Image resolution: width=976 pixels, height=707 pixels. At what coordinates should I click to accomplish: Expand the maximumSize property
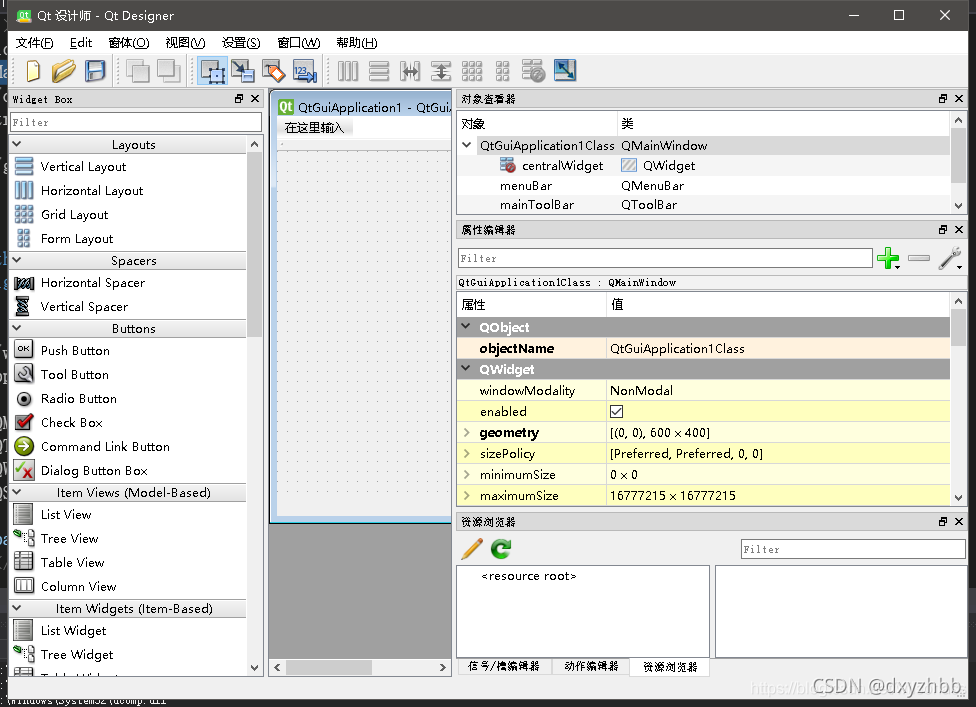[466, 495]
